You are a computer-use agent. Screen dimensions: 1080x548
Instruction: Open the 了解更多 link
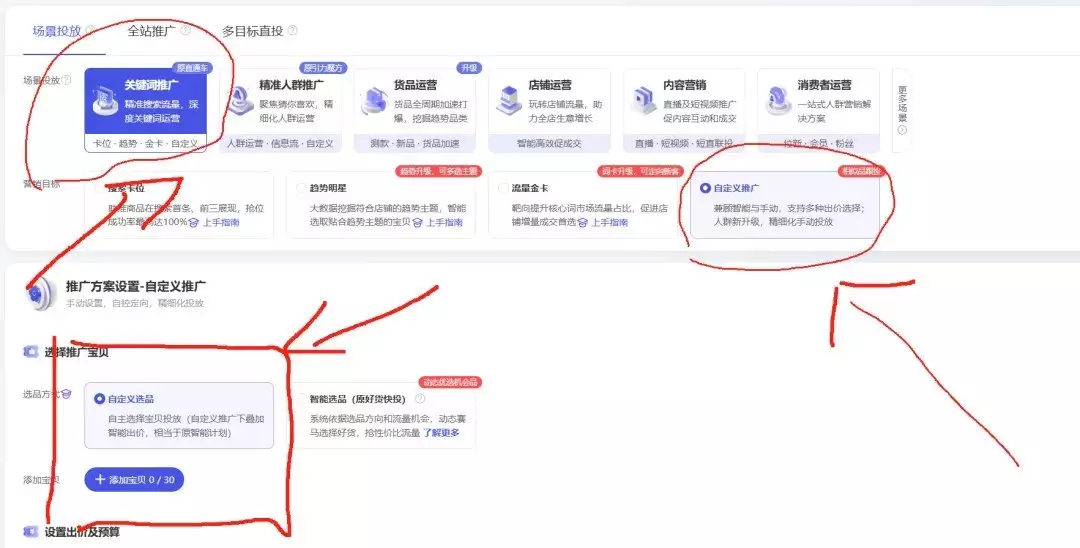coord(441,432)
